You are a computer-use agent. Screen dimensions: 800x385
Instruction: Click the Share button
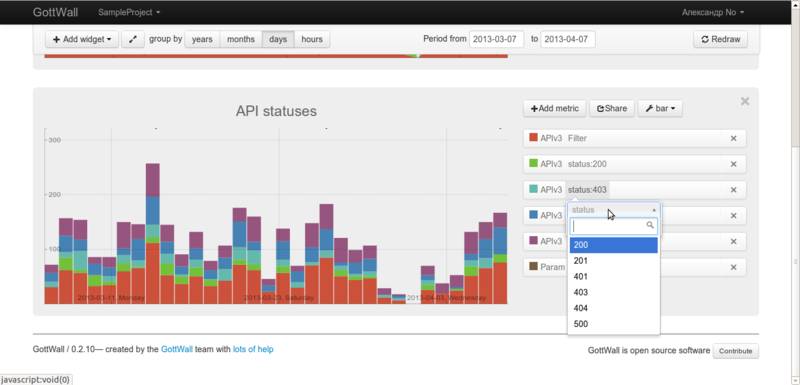tap(612, 108)
